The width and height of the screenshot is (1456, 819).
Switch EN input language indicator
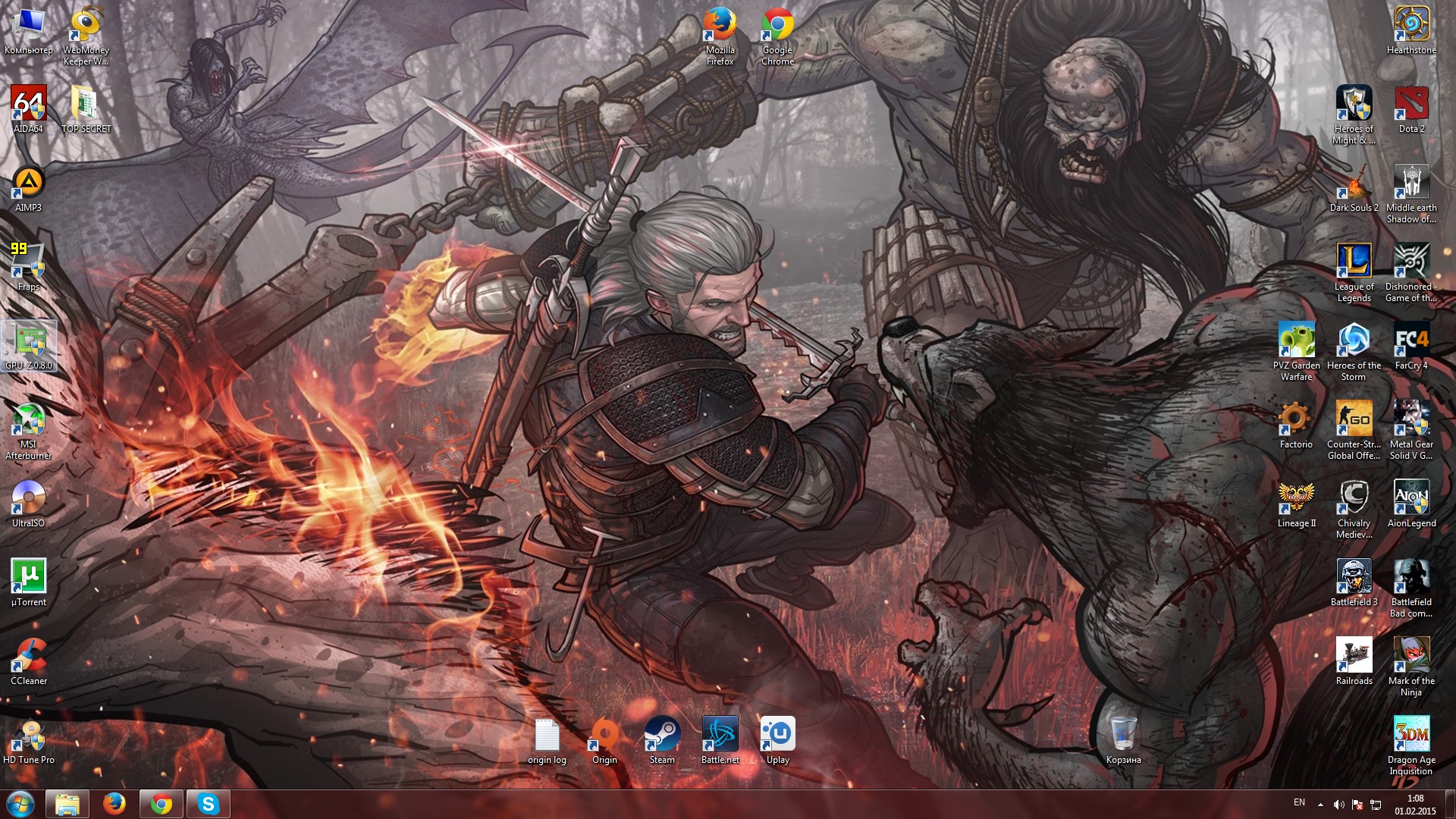1300,802
